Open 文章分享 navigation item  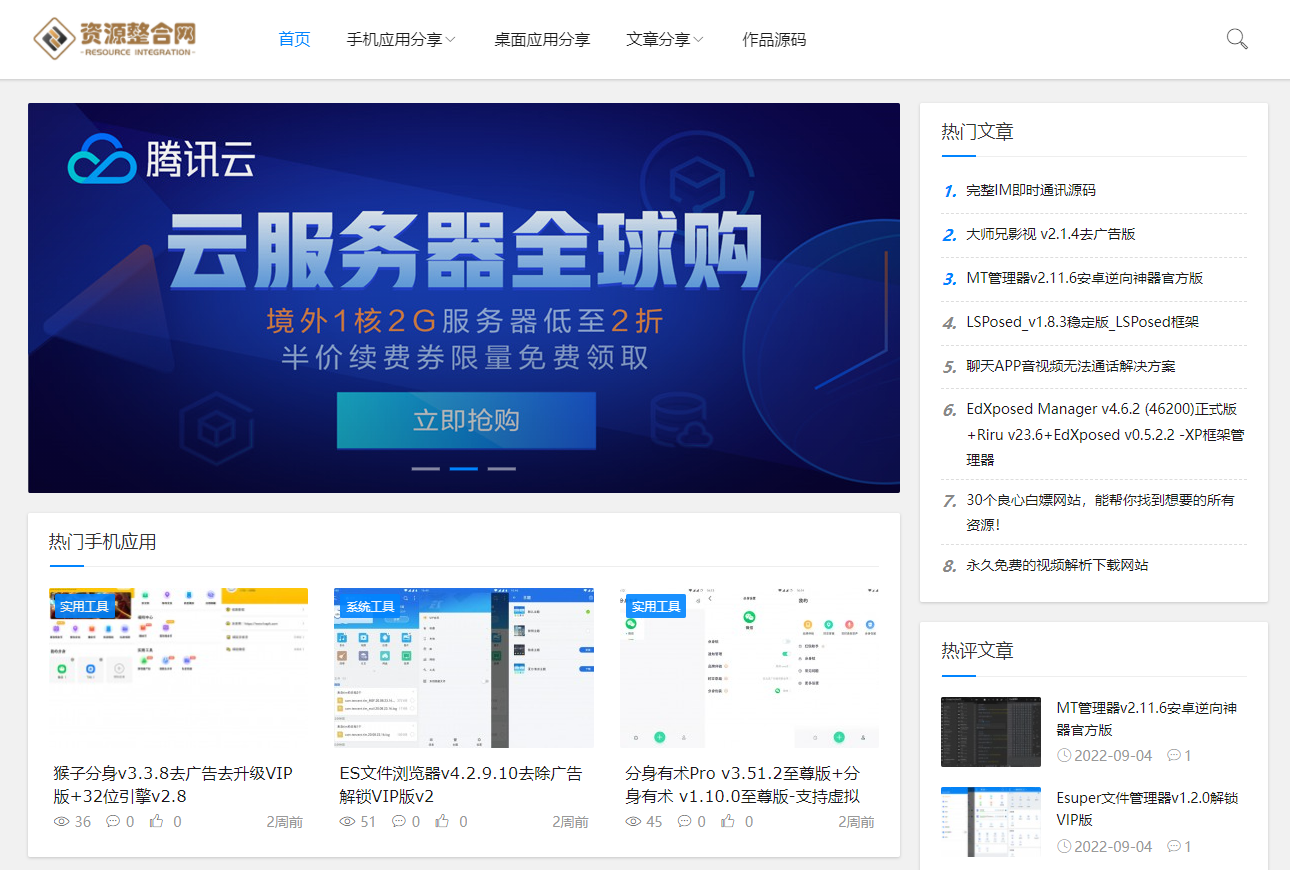point(658,40)
